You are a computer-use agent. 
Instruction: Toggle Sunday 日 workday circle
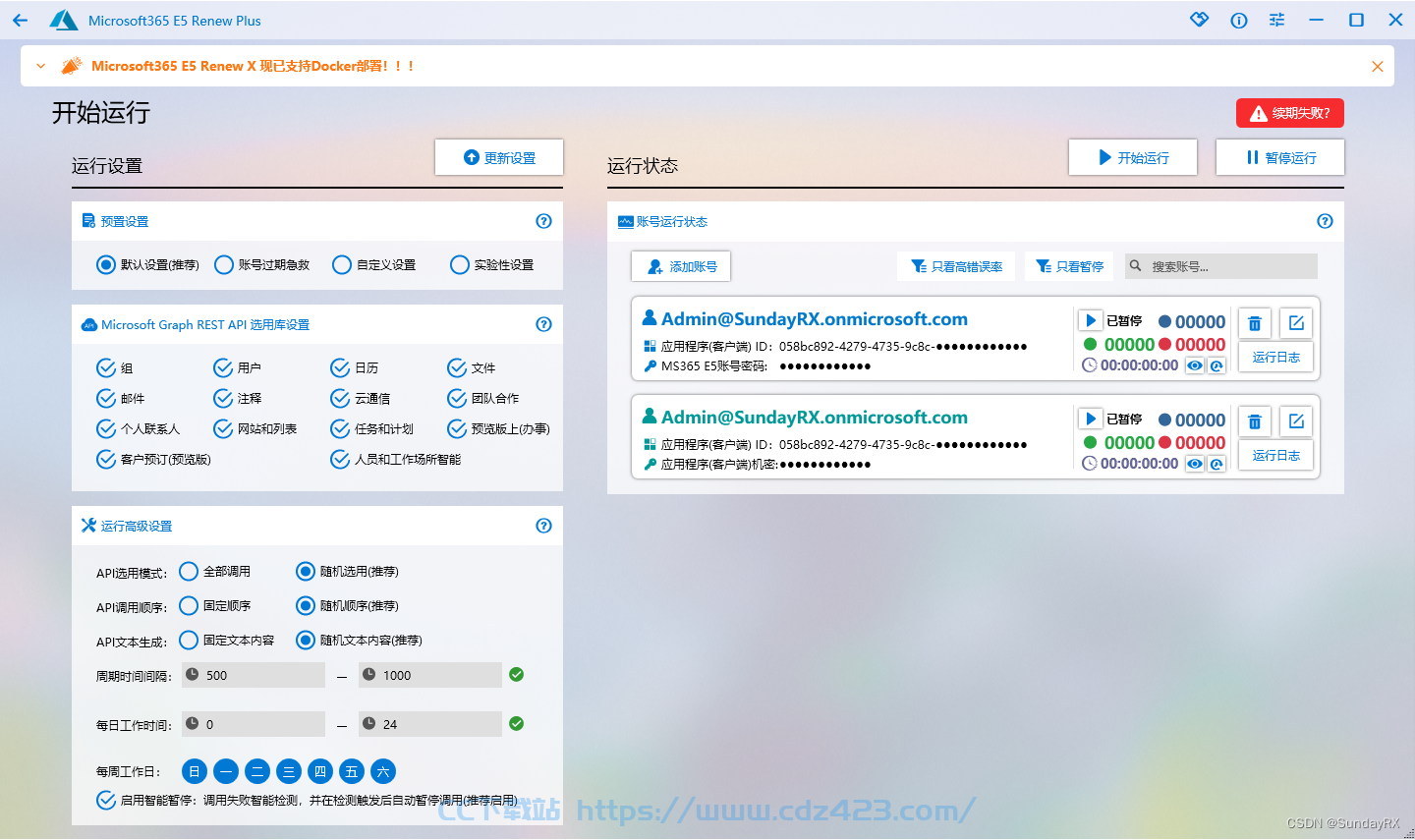[195, 771]
